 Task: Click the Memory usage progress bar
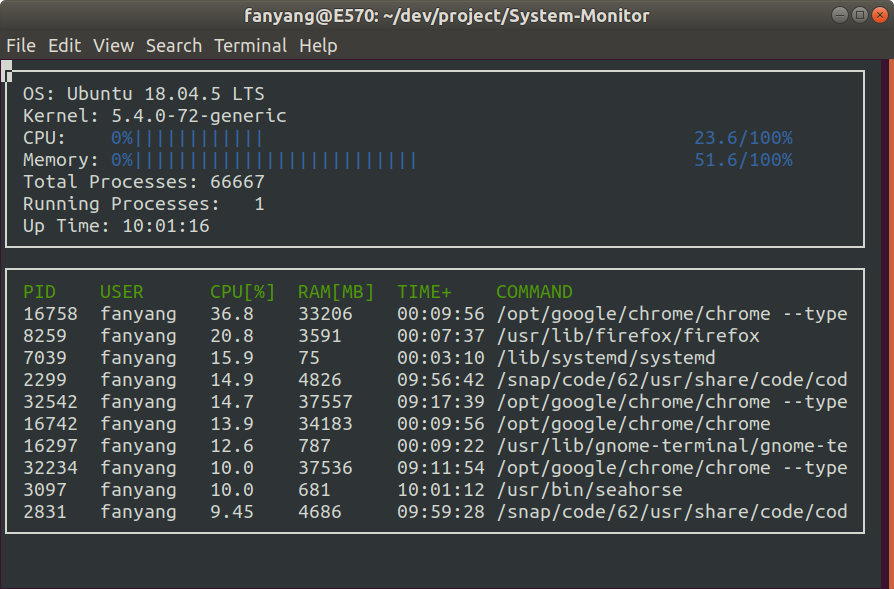pos(275,160)
